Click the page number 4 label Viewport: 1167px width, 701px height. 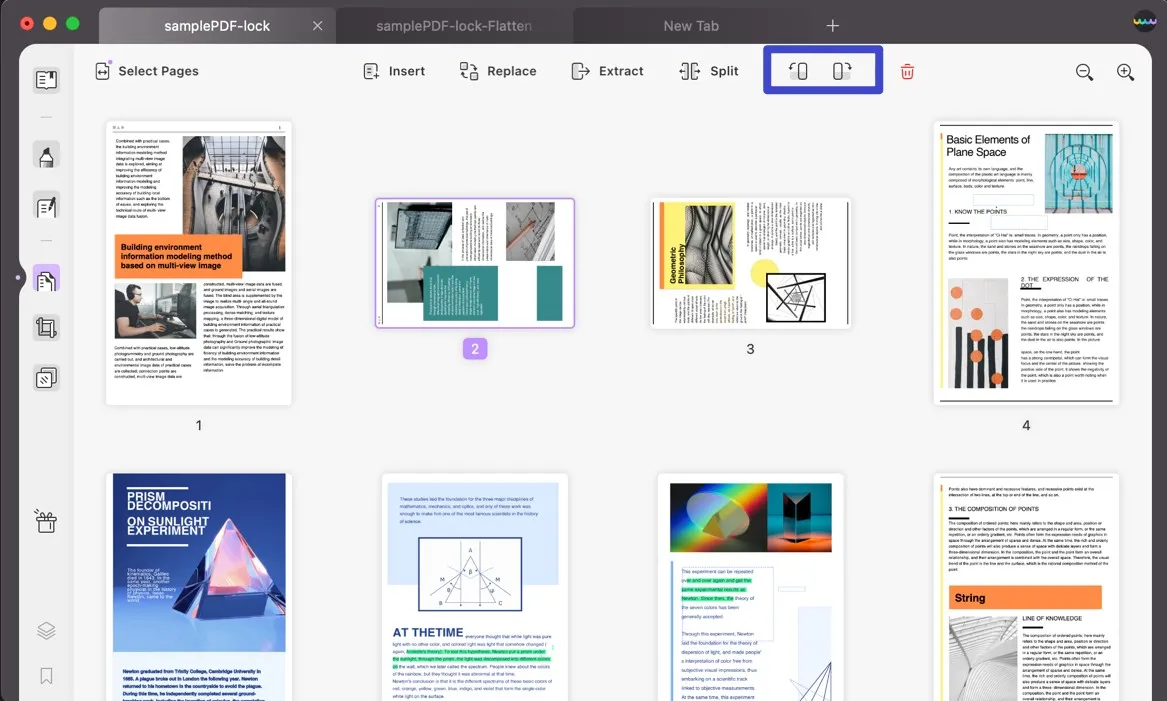[x=1026, y=426]
